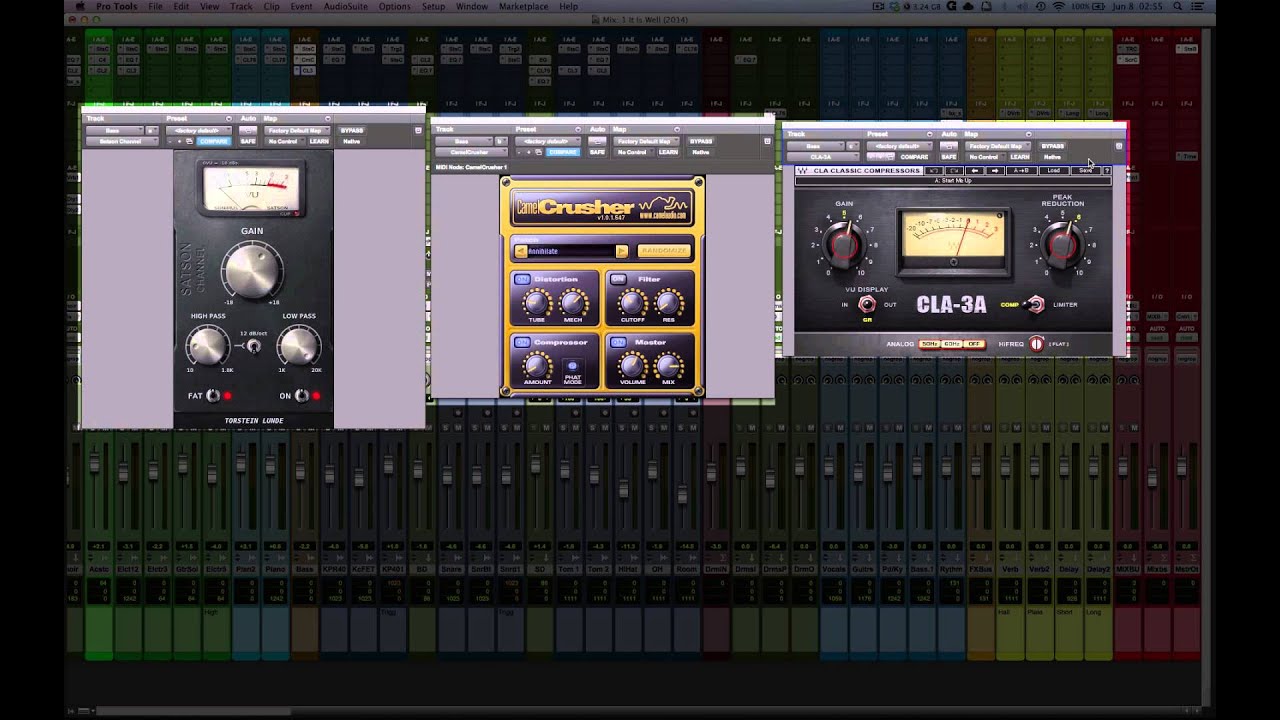Image resolution: width=1280 pixels, height=720 pixels.
Task: Click CamelCrusher master VOLUME knob
Action: pos(632,365)
